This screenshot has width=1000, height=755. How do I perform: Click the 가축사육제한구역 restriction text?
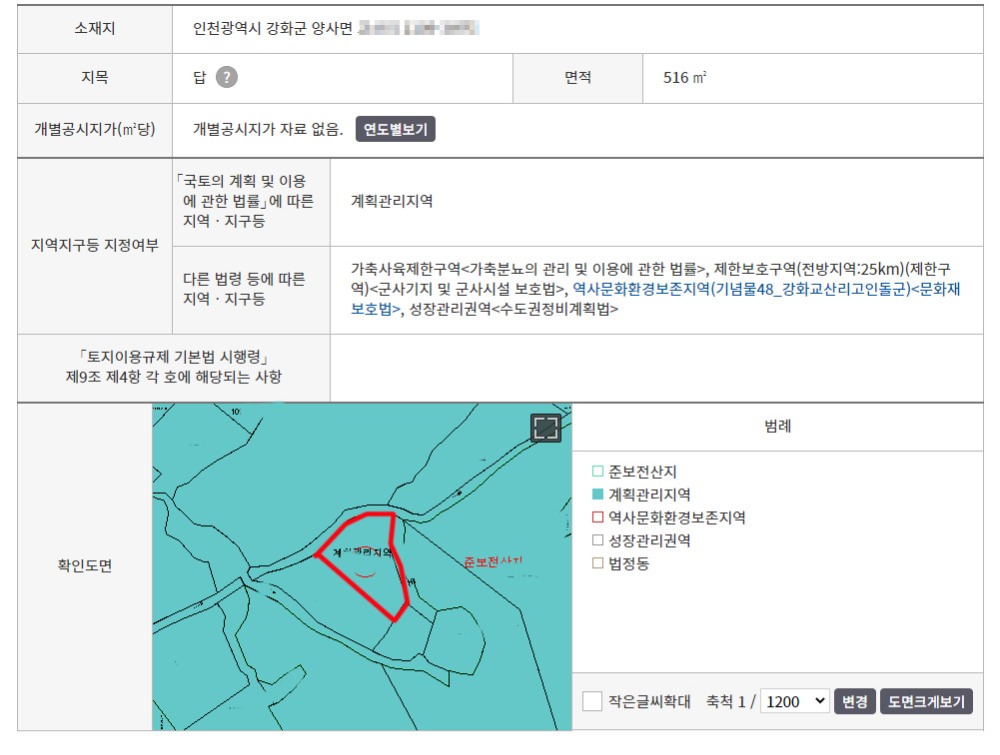coord(405,269)
